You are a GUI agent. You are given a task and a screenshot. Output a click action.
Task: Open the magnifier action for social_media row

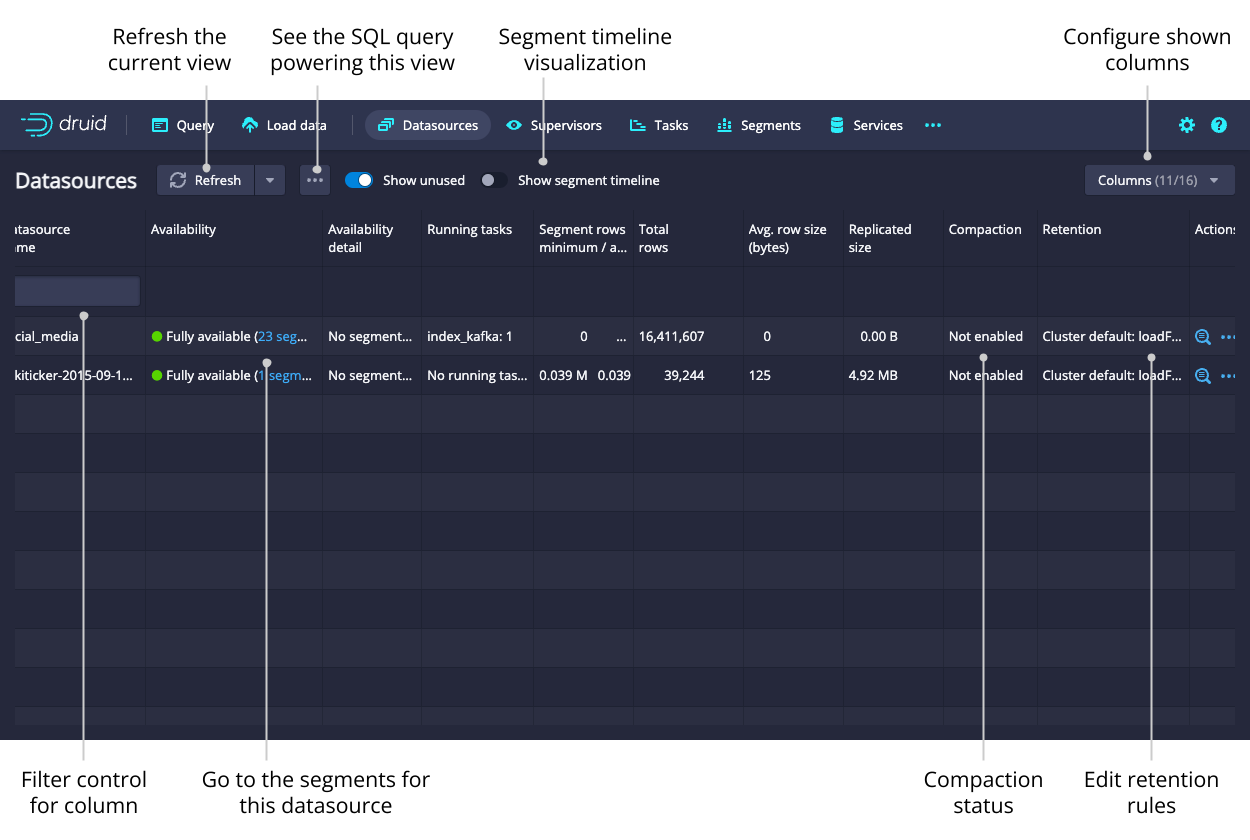pos(1203,337)
